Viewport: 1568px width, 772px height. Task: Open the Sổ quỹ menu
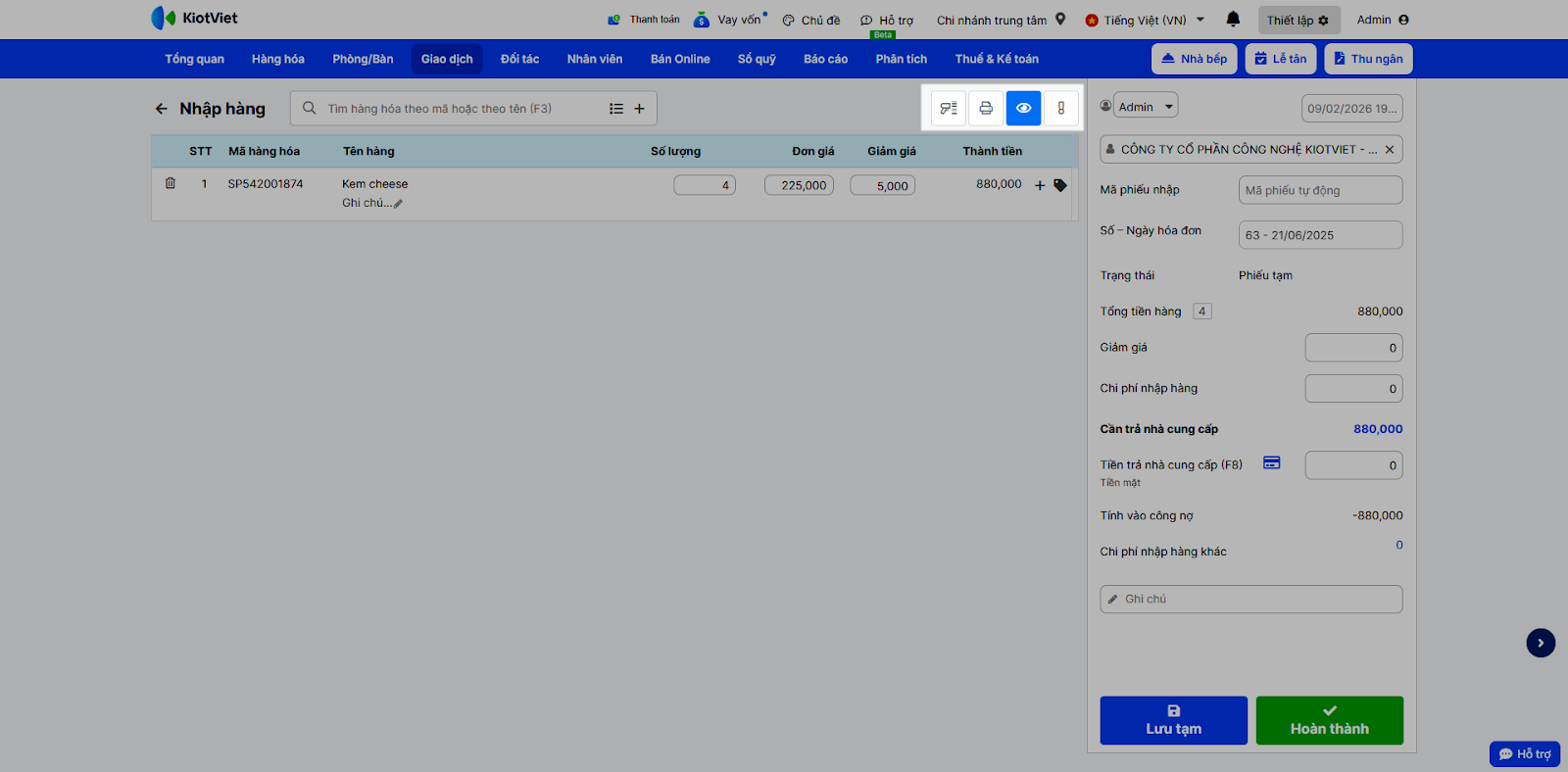click(x=757, y=59)
